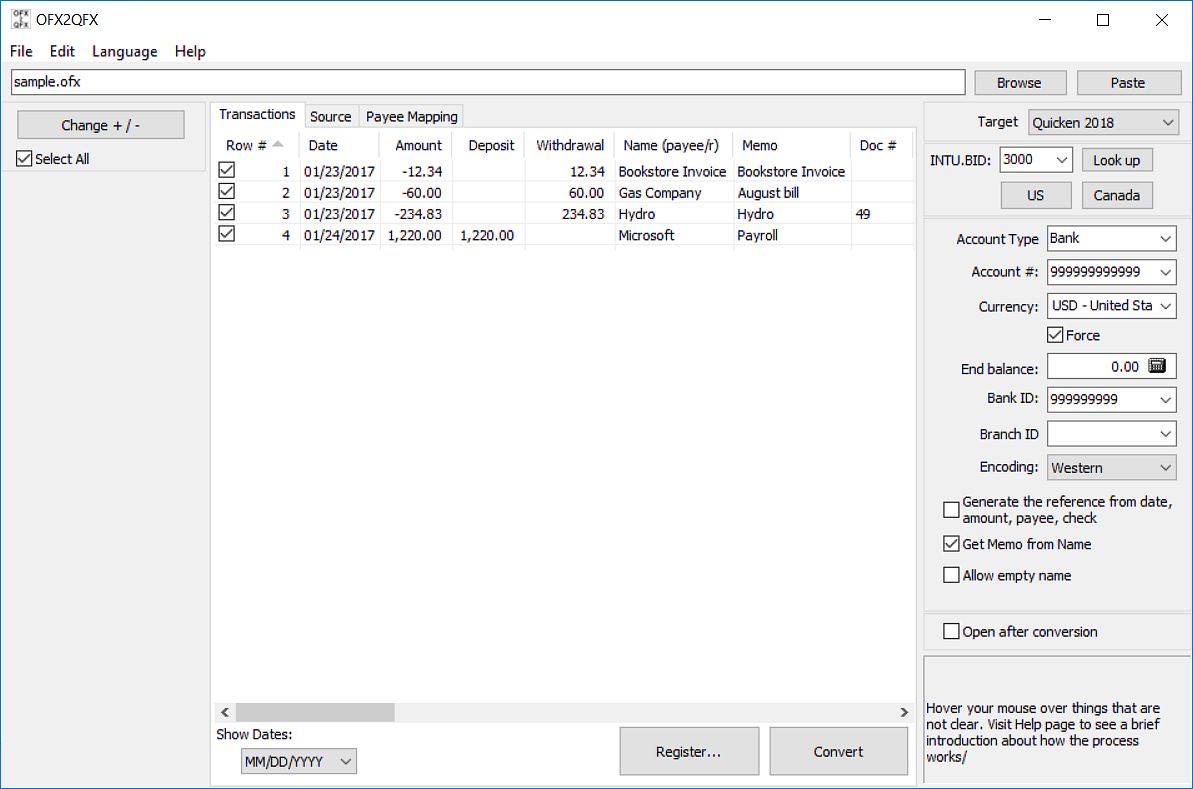Enable Generate the reference from date option

[951, 509]
